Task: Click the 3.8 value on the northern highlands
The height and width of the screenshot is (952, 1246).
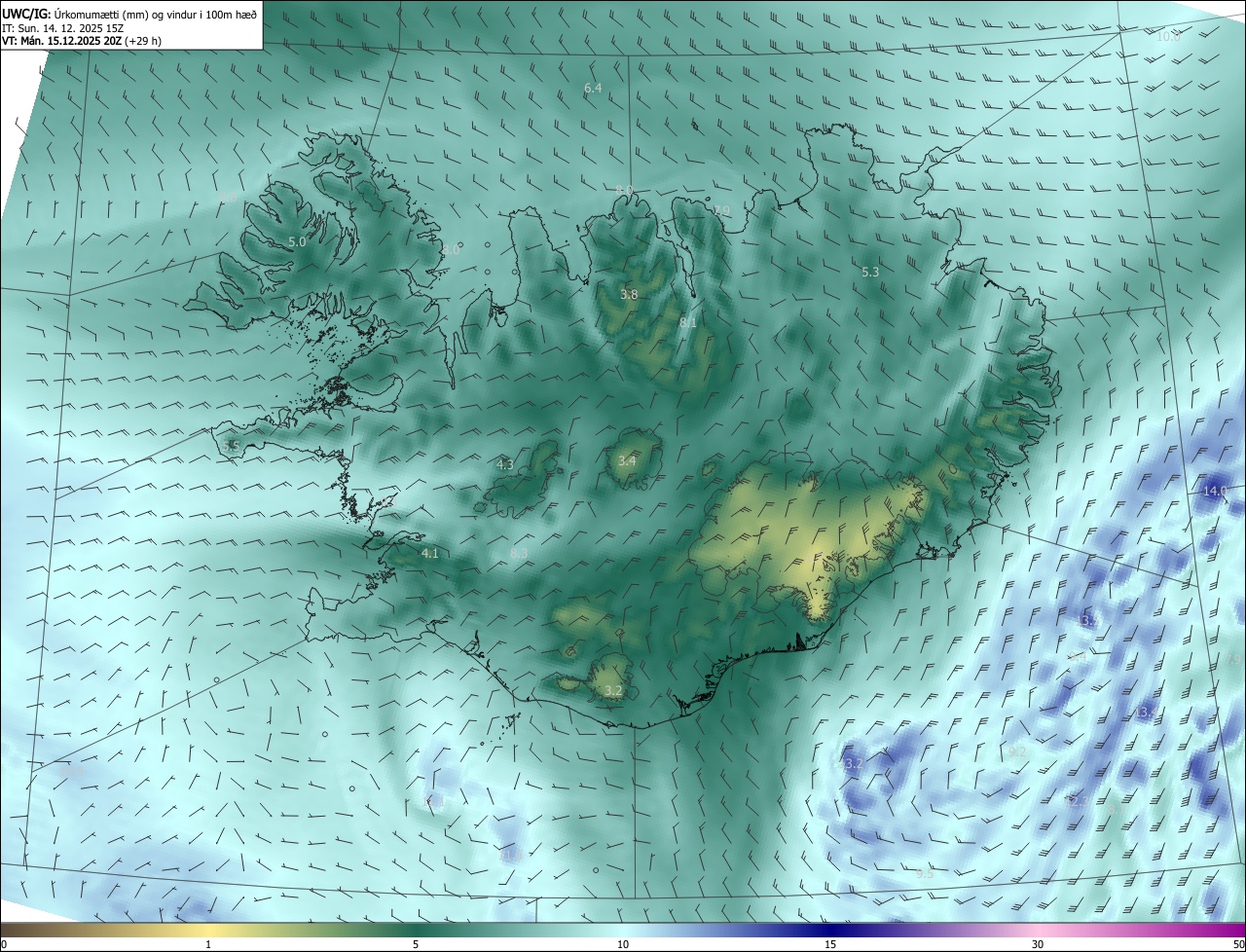Action: click(x=629, y=294)
